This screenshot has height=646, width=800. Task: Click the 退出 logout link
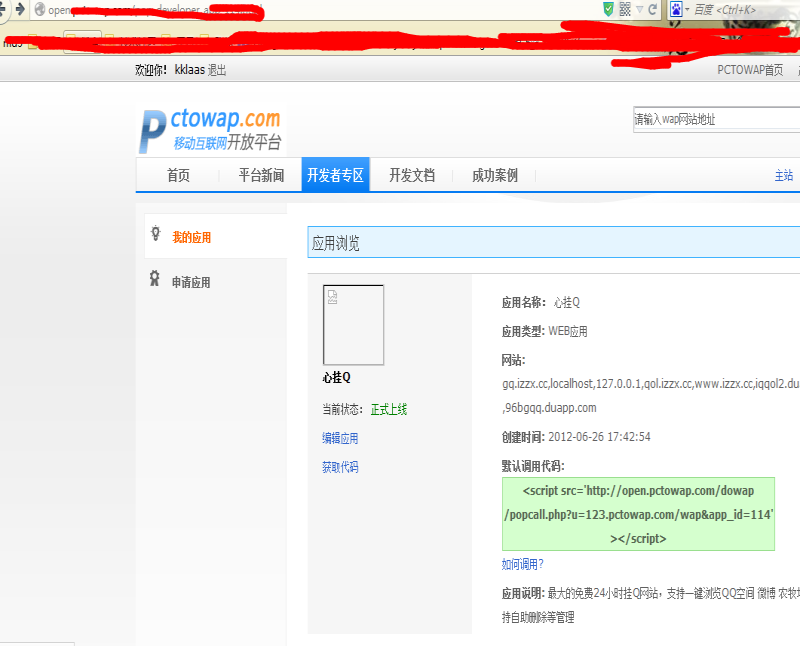point(217,70)
